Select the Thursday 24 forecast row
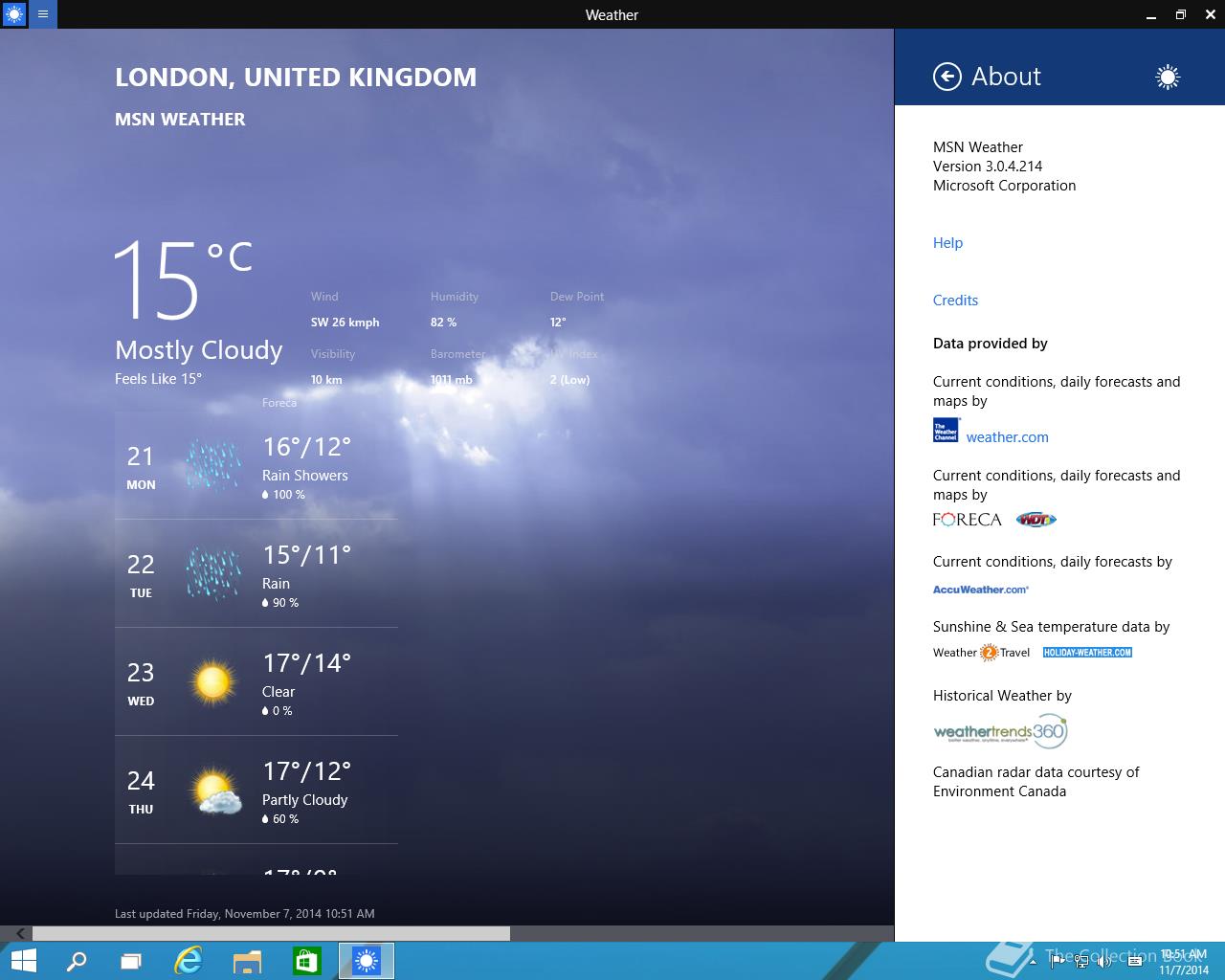 (x=256, y=791)
